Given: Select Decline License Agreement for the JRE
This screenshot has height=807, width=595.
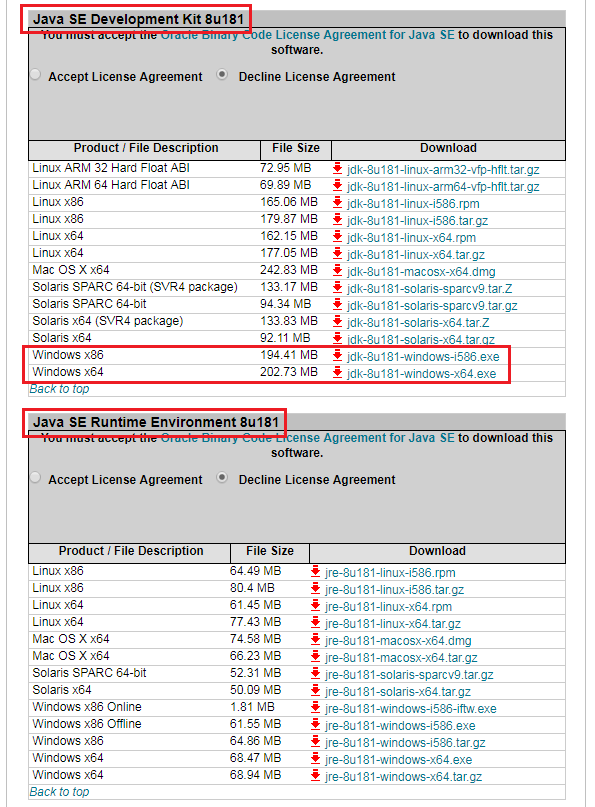Looking at the screenshot, I should [222, 478].
